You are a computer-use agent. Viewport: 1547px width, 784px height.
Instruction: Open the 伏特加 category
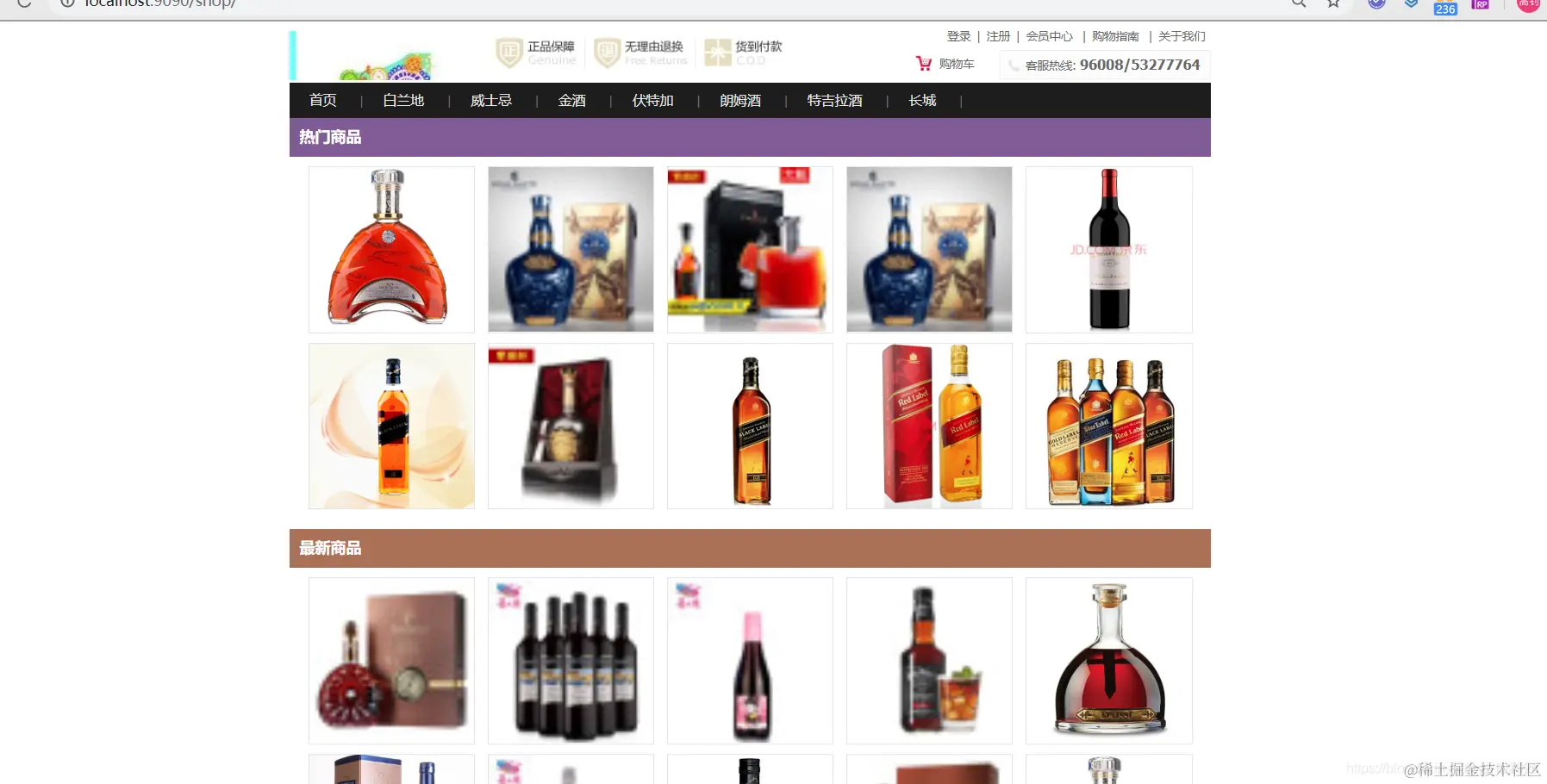pos(652,101)
